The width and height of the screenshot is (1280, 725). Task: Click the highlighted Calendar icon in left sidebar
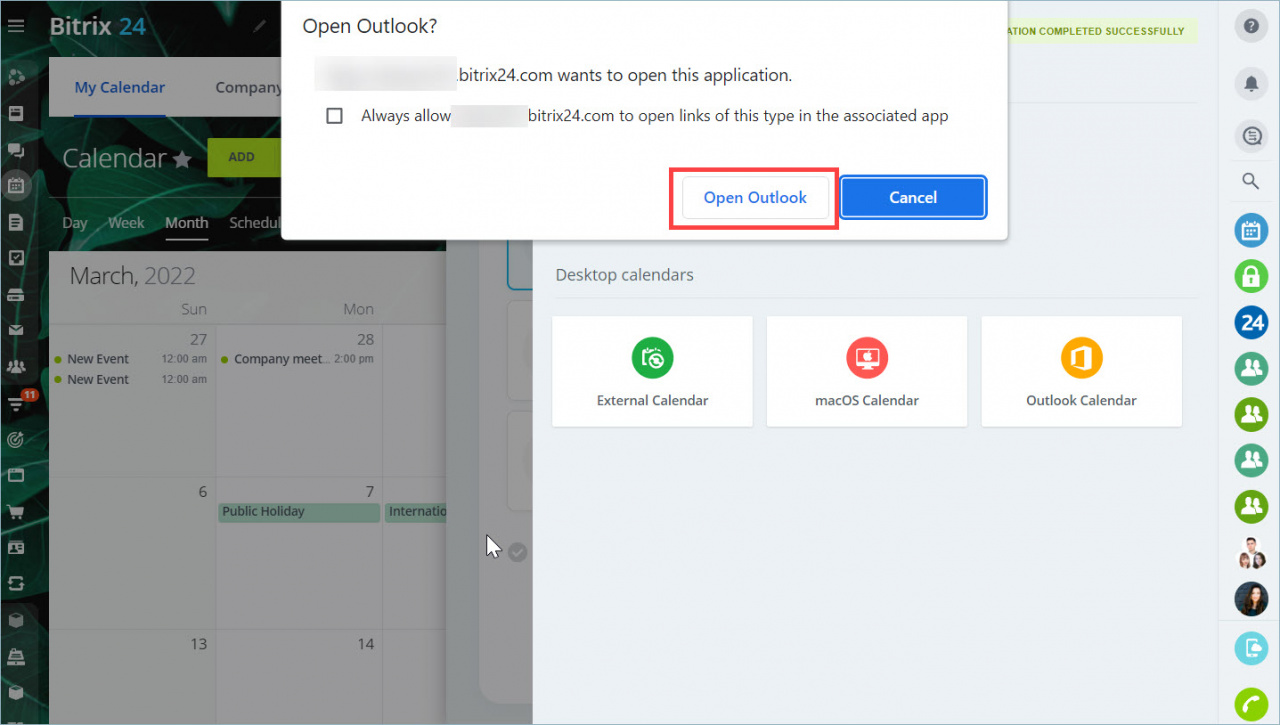pyautogui.click(x=16, y=185)
